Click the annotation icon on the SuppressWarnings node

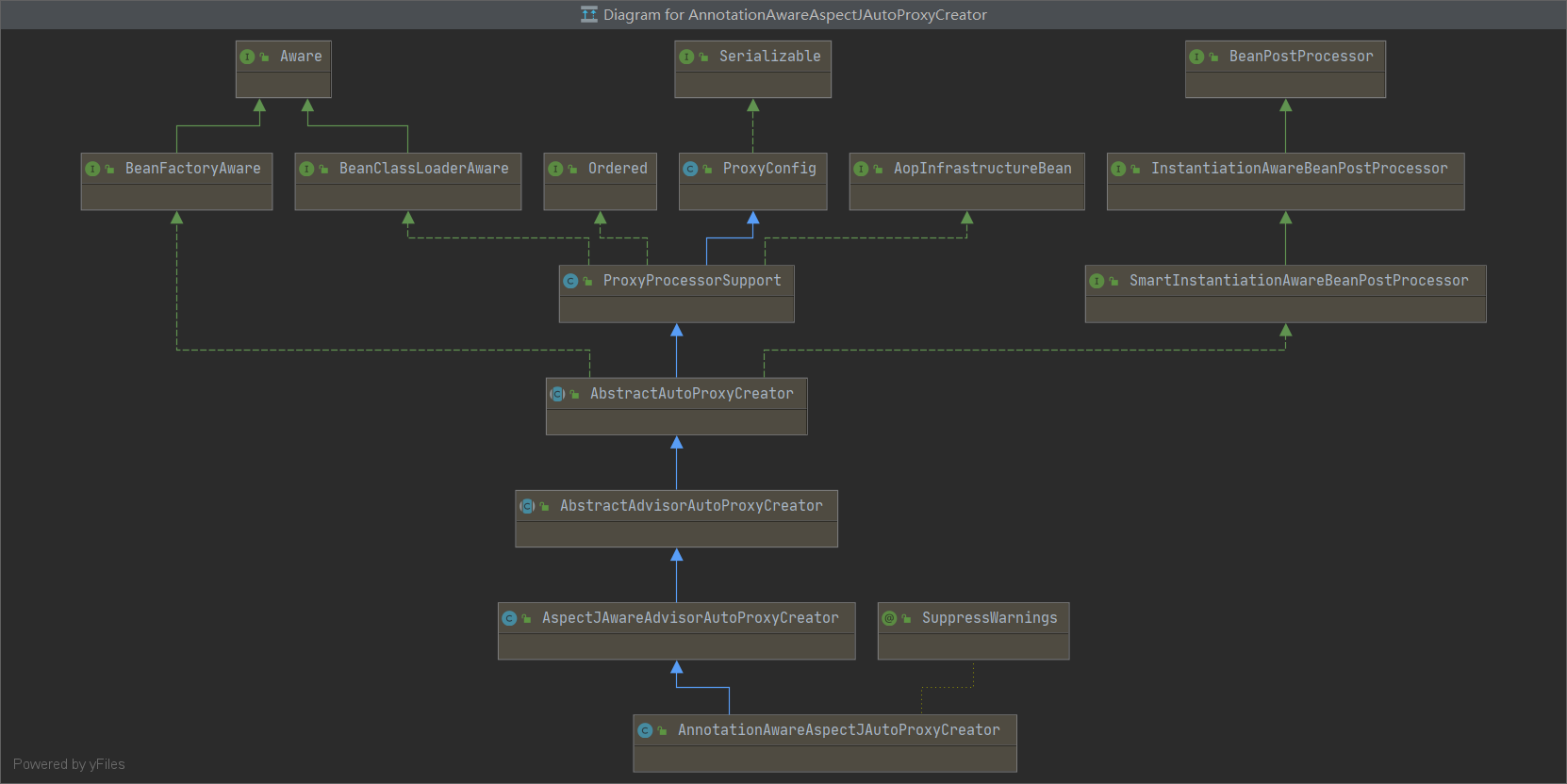coord(889,618)
